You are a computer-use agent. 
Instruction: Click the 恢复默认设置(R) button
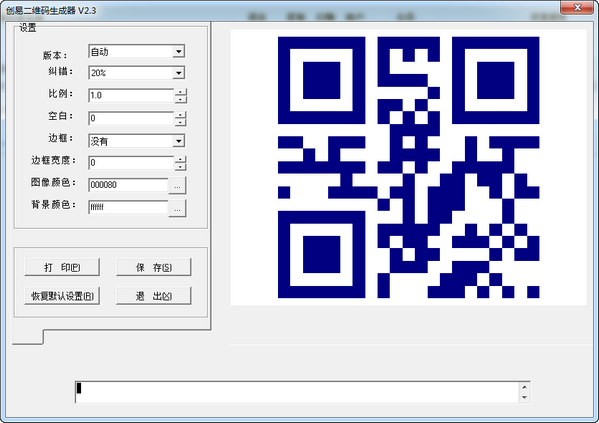click(x=62, y=296)
